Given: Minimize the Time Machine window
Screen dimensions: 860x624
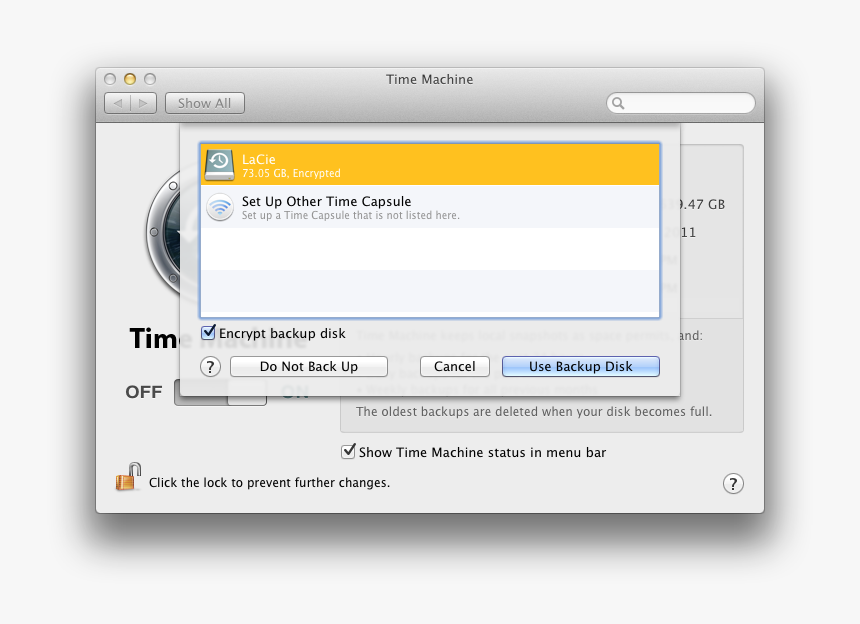Looking at the screenshot, I should pos(130,80).
